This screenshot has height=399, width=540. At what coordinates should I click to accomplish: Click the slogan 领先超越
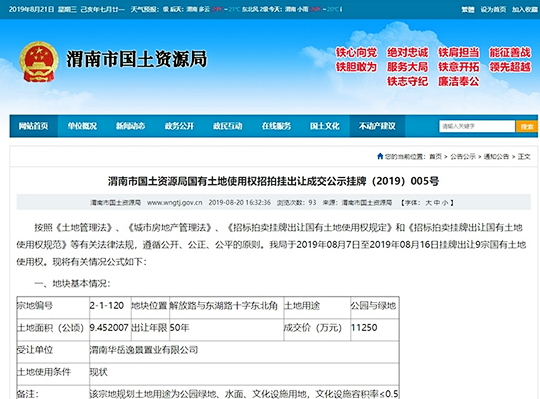(x=510, y=67)
